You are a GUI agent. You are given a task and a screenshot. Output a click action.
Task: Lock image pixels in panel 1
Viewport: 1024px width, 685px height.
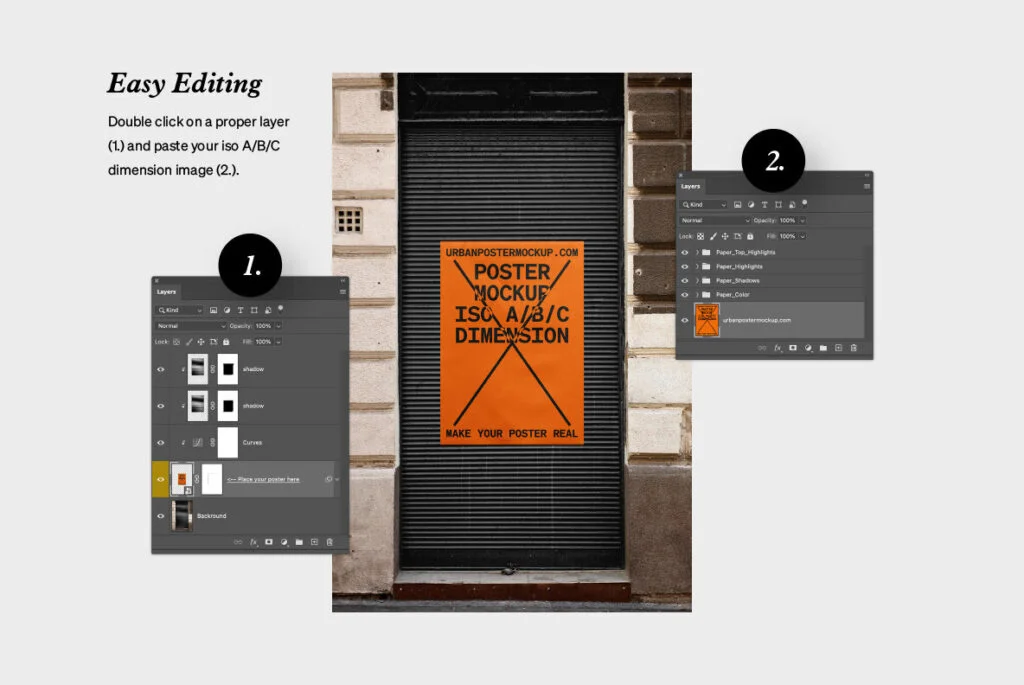tap(188, 342)
